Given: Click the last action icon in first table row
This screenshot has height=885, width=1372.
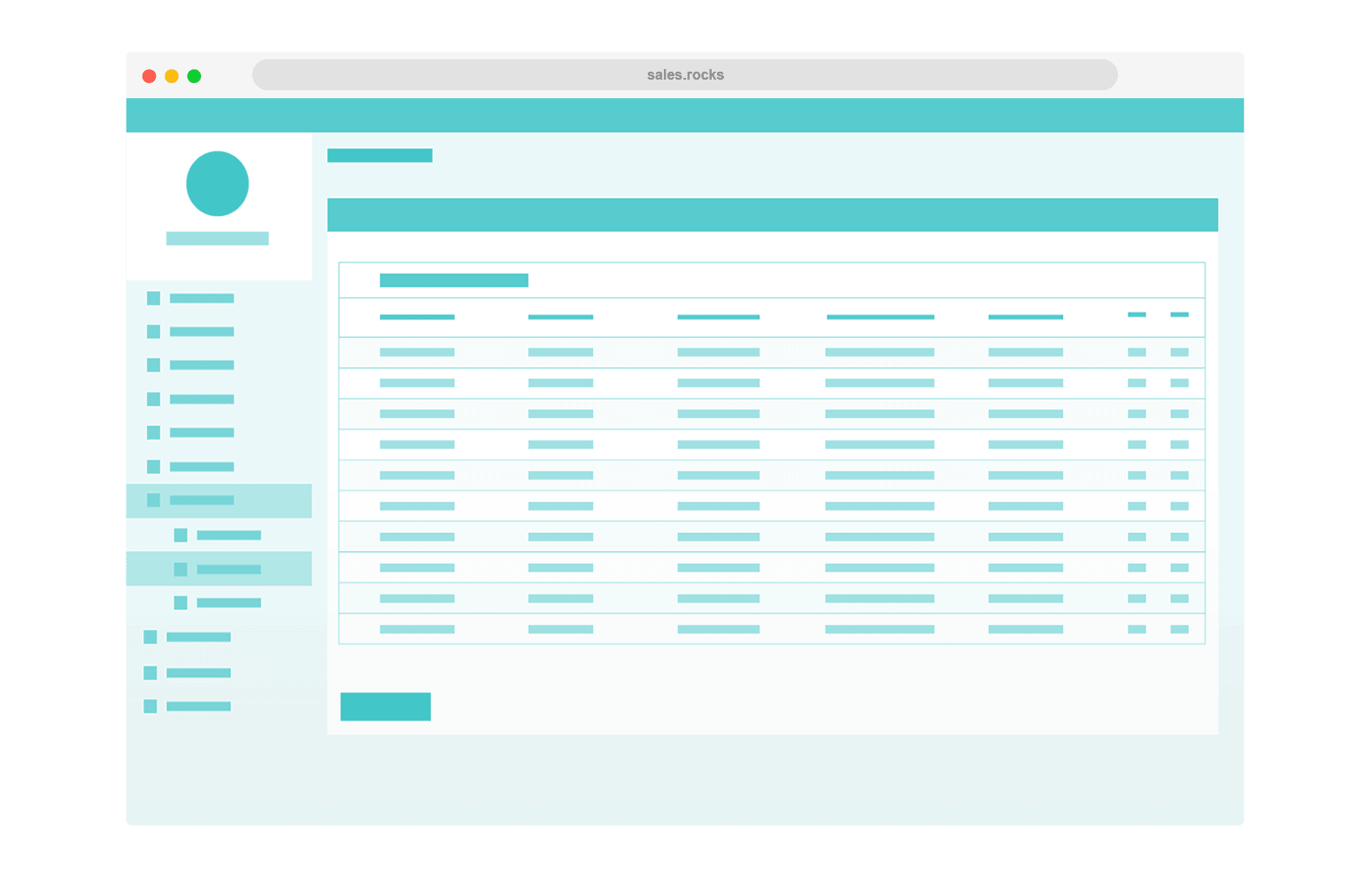Looking at the screenshot, I should [1179, 352].
